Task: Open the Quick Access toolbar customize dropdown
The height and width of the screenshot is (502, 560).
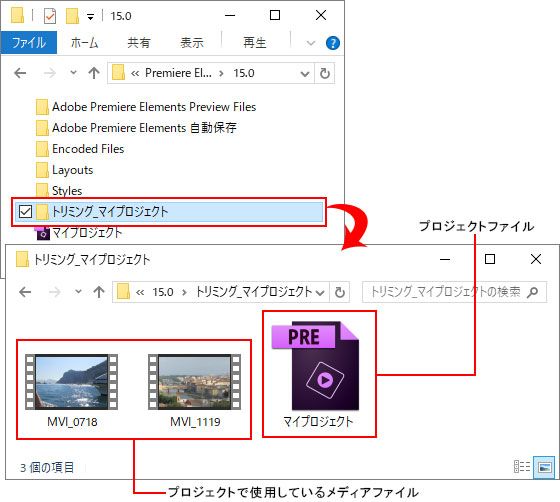Action: [x=91, y=17]
